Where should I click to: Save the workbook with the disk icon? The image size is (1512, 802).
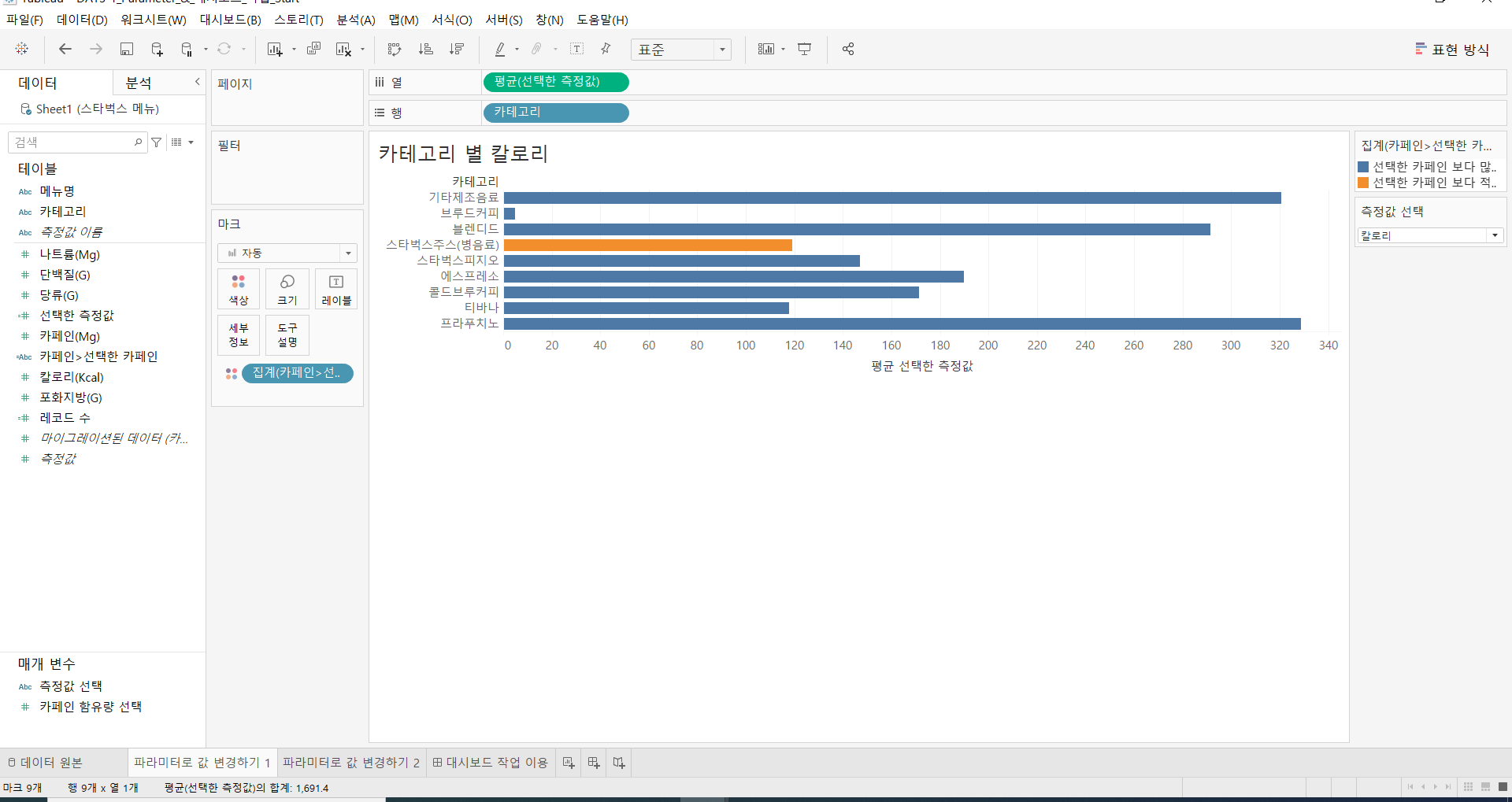[126, 49]
